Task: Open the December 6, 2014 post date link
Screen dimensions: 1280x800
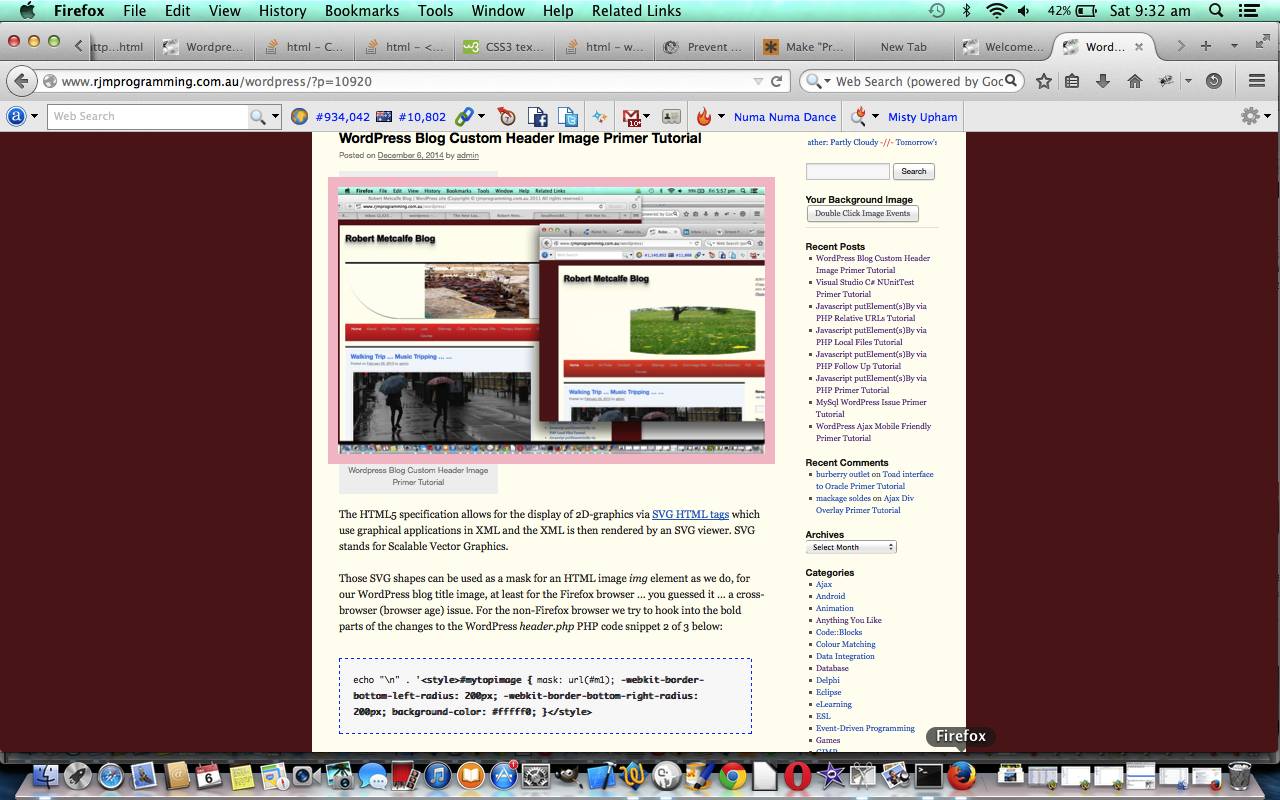Action: point(410,156)
